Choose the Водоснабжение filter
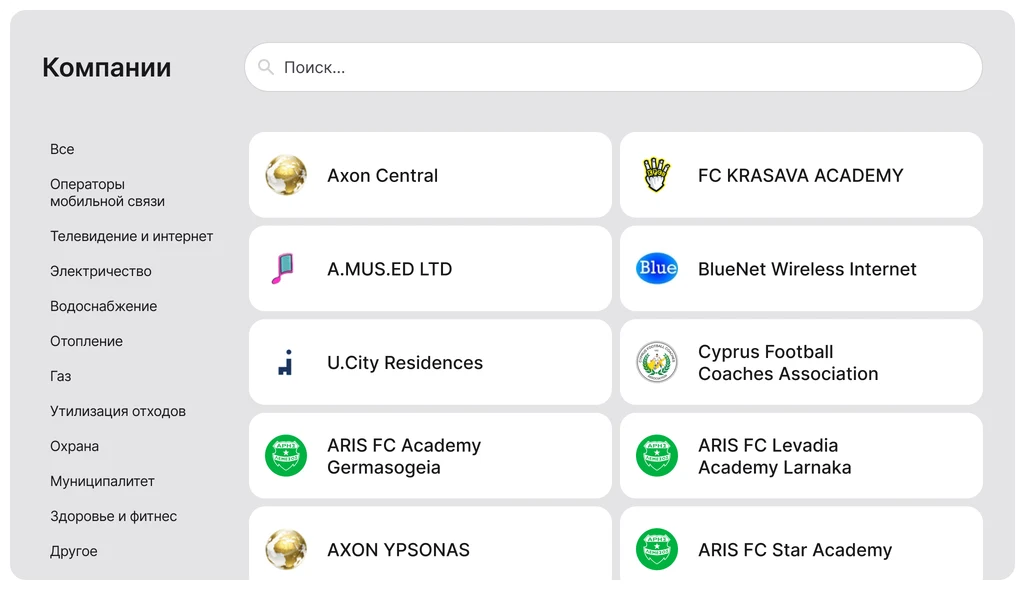The height and width of the screenshot is (590, 1025). 103,306
